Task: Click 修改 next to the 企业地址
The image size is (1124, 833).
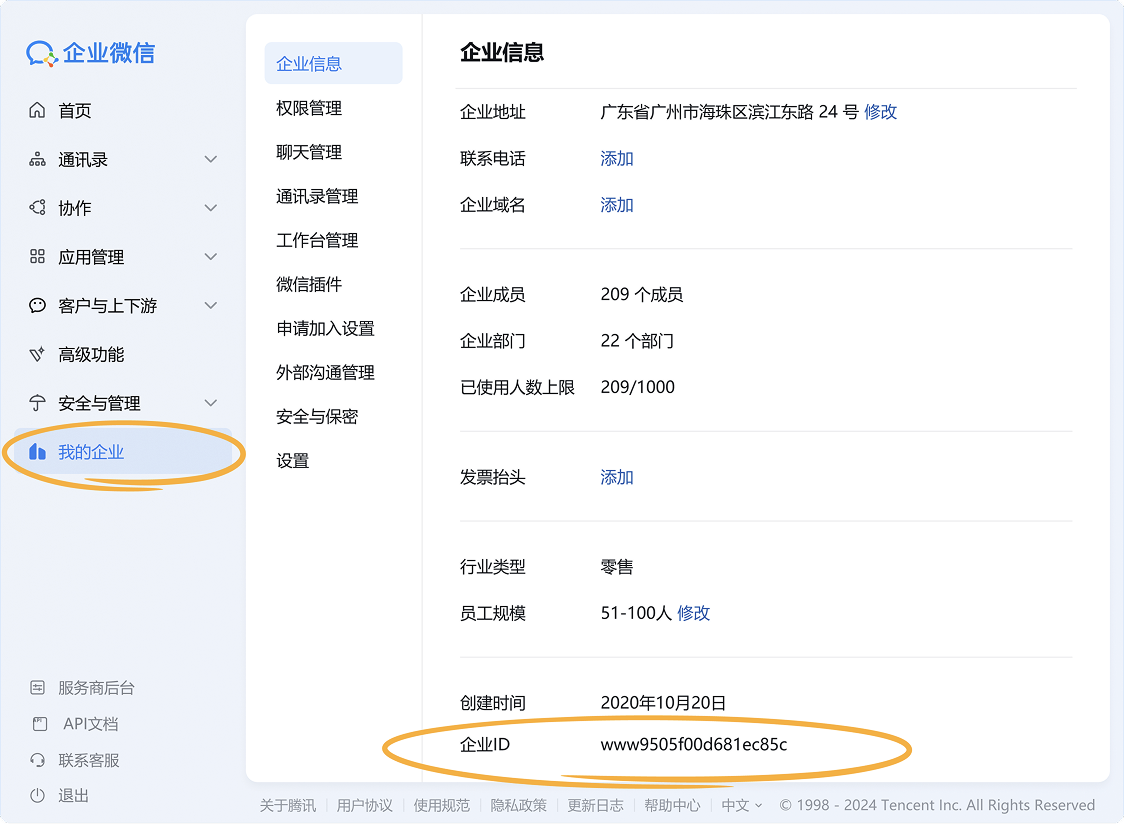Action: tap(880, 112)
